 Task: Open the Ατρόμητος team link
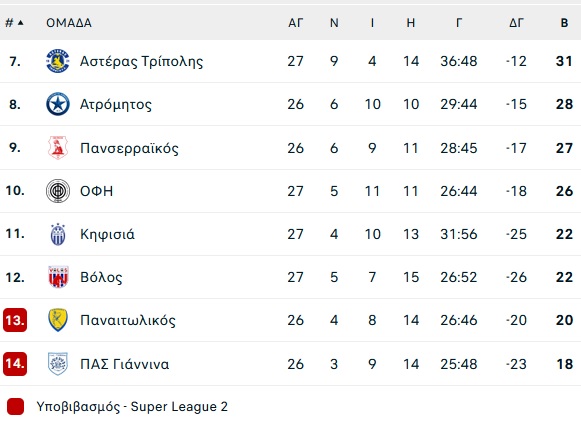(116, 104)
